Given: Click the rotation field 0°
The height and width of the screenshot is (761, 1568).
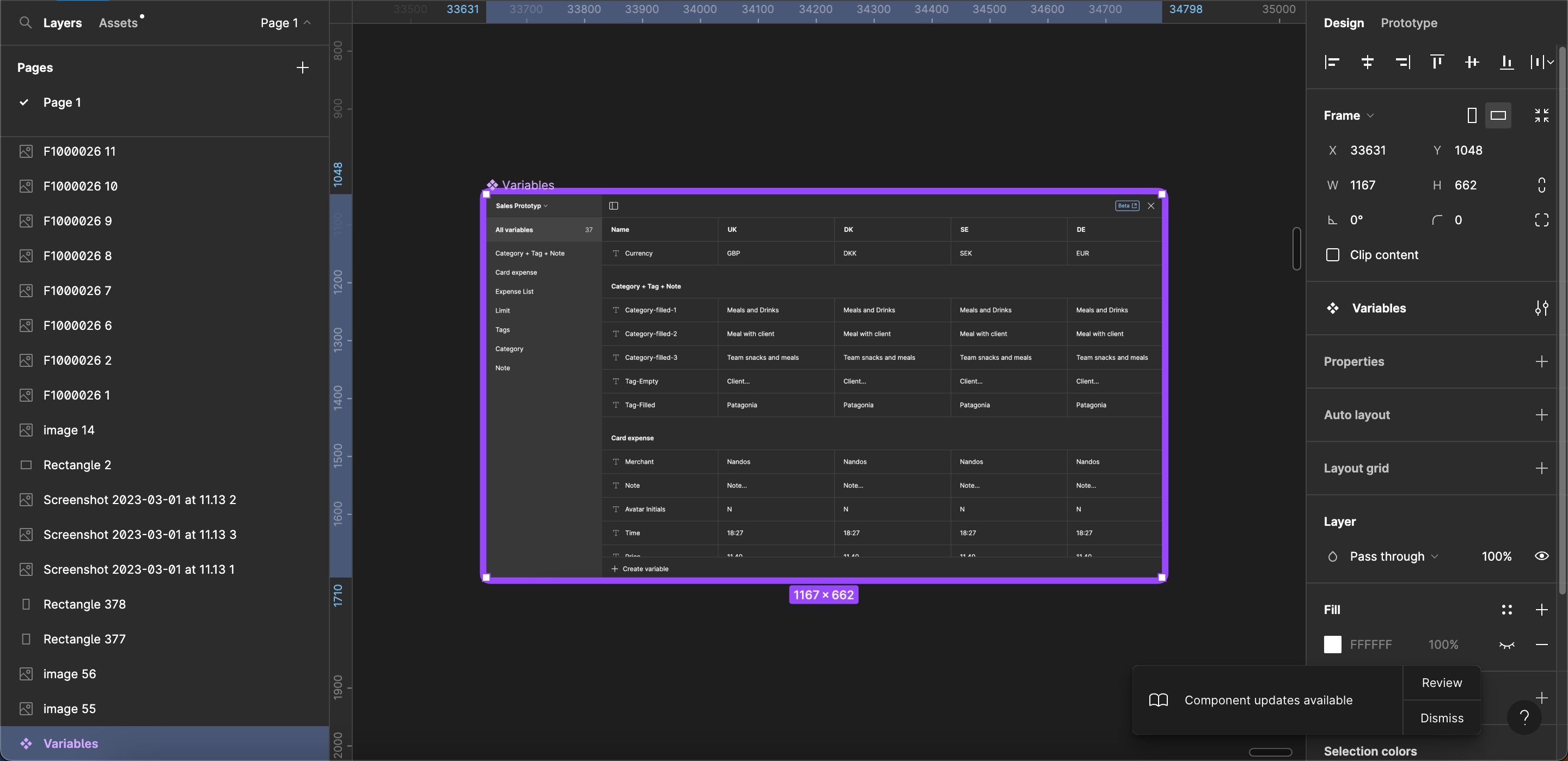Looking at the screenshot, I should [1356, 220].
